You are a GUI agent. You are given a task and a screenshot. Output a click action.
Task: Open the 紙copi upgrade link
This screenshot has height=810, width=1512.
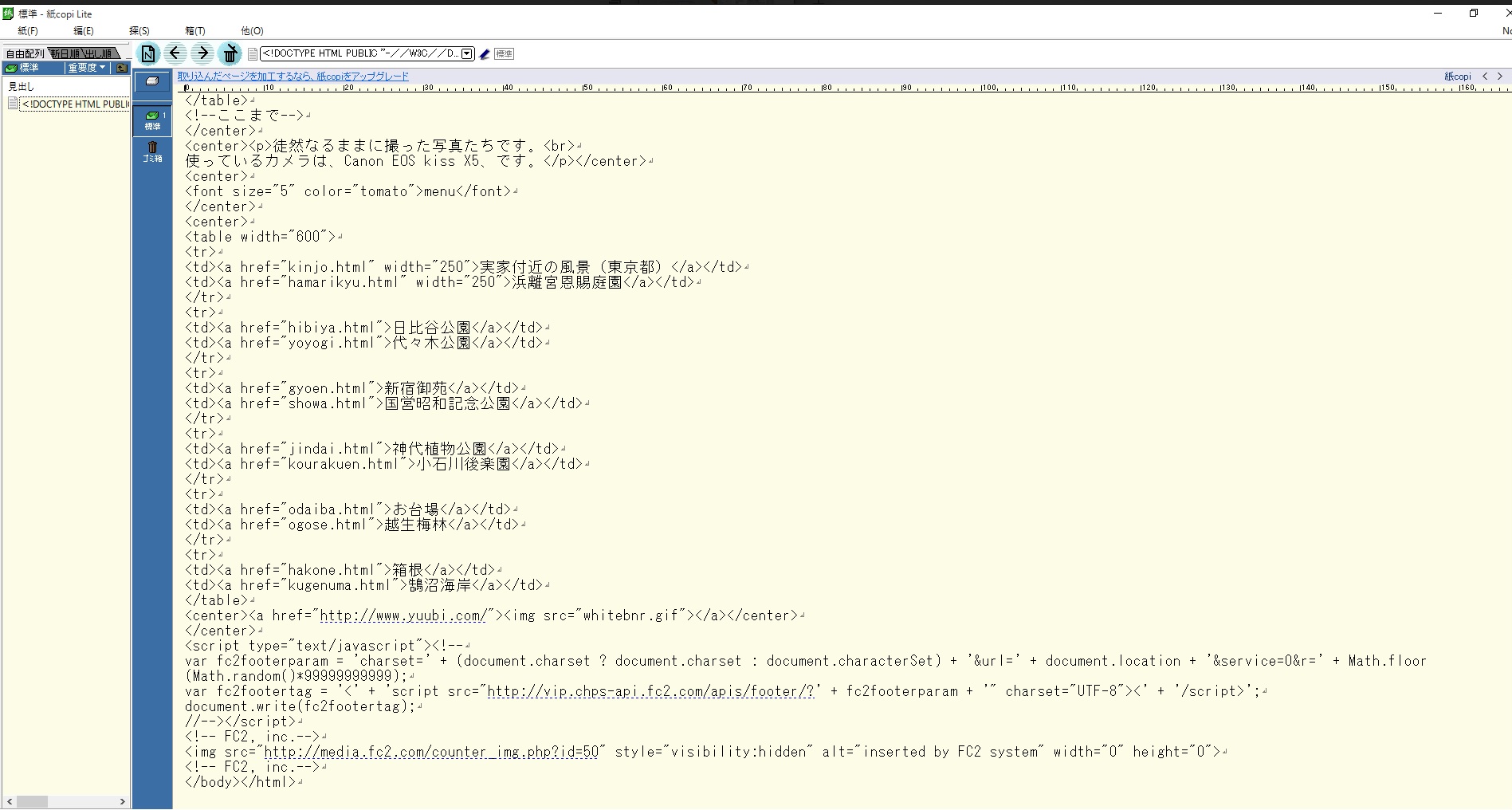[293, 77]
